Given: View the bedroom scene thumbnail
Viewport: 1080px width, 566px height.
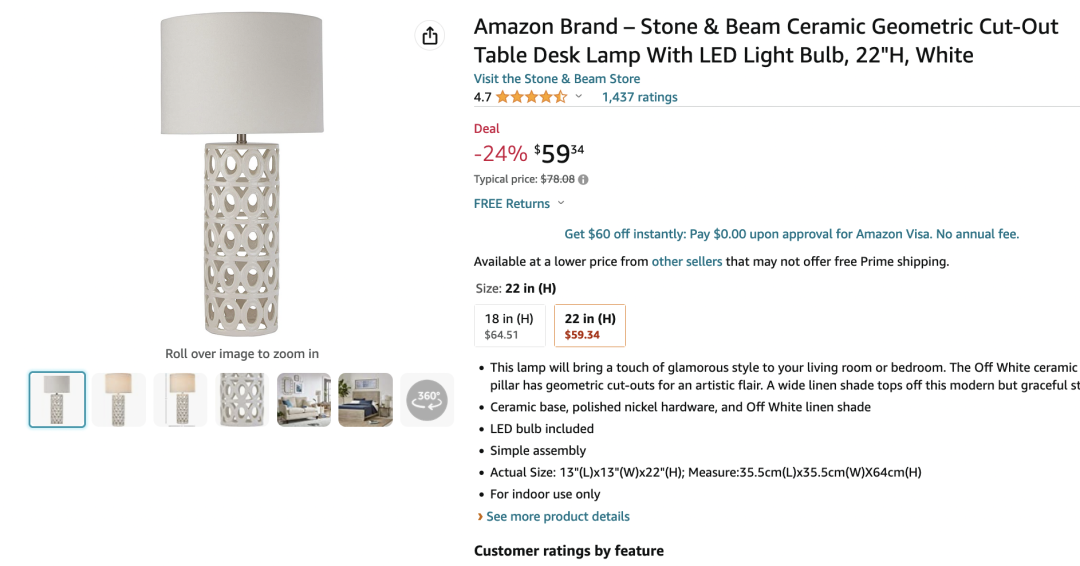Looking at the screenshot, I should coord(365,399).
